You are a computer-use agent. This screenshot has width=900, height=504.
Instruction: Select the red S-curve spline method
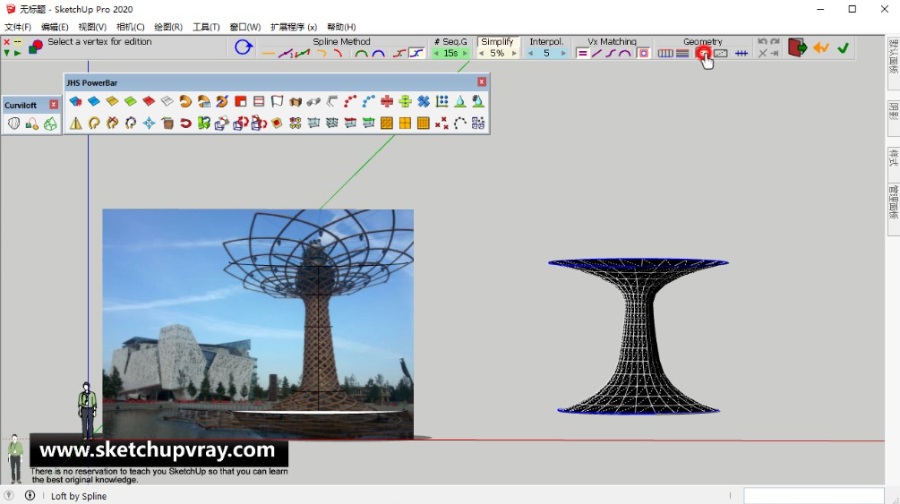coord(399,53)
